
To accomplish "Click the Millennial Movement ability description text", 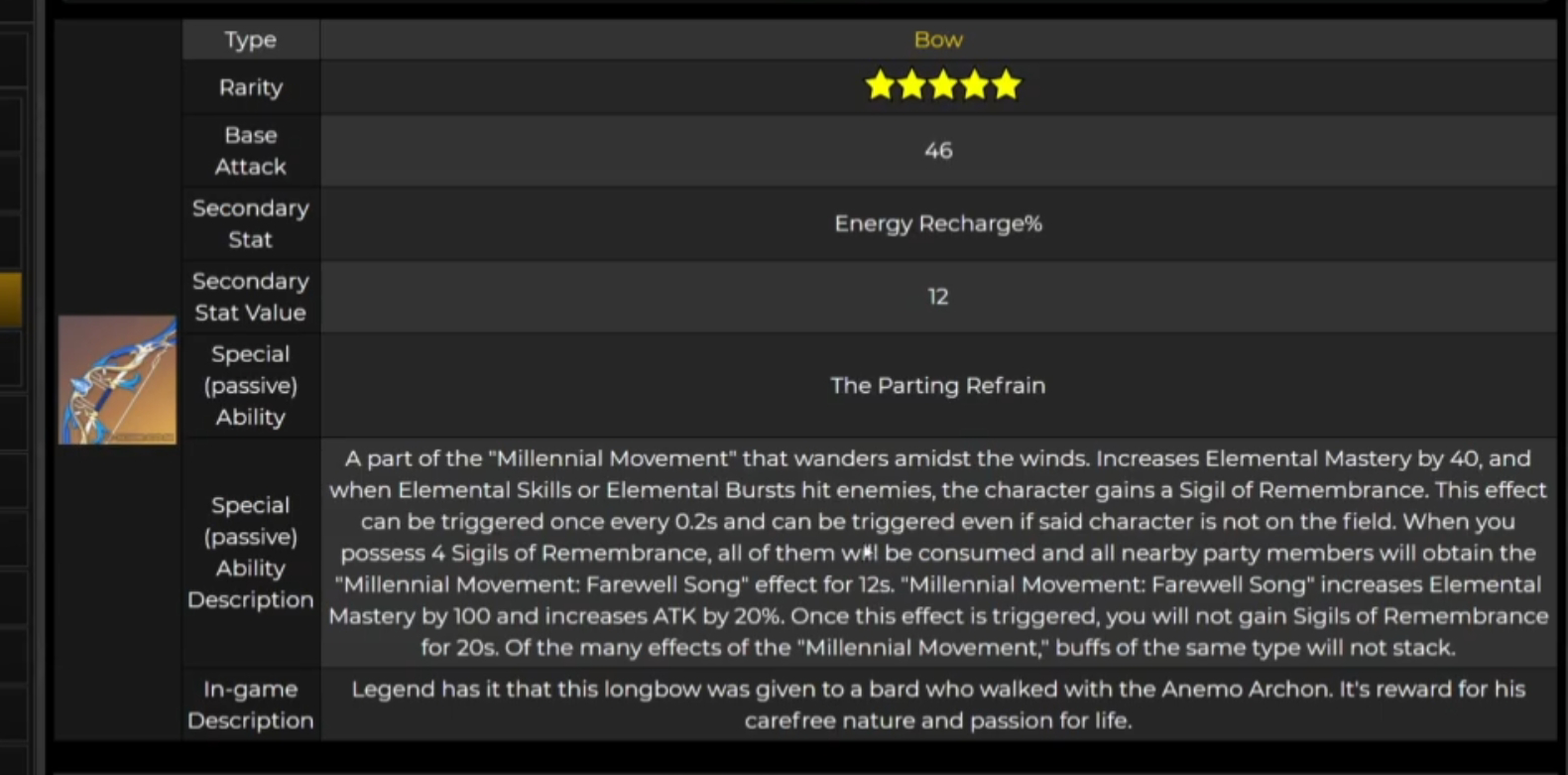I will tap(937, 553).
